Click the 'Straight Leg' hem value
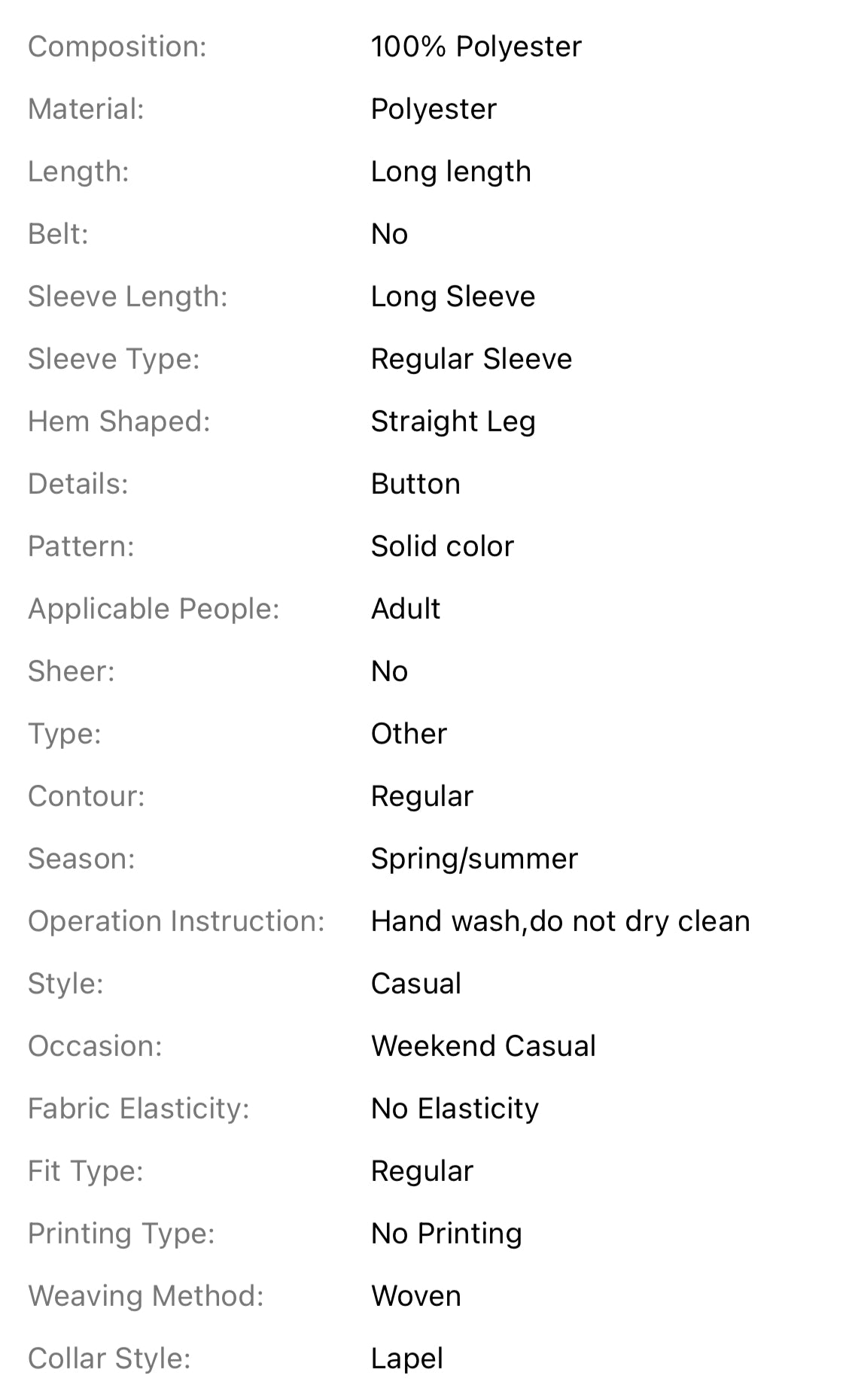 452,422
